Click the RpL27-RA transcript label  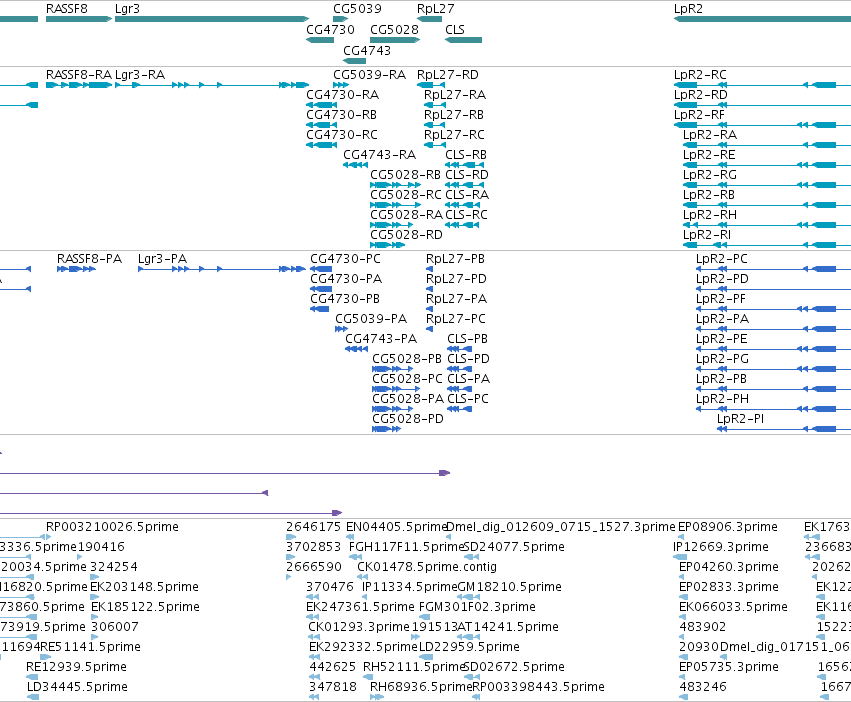[455, 94]
